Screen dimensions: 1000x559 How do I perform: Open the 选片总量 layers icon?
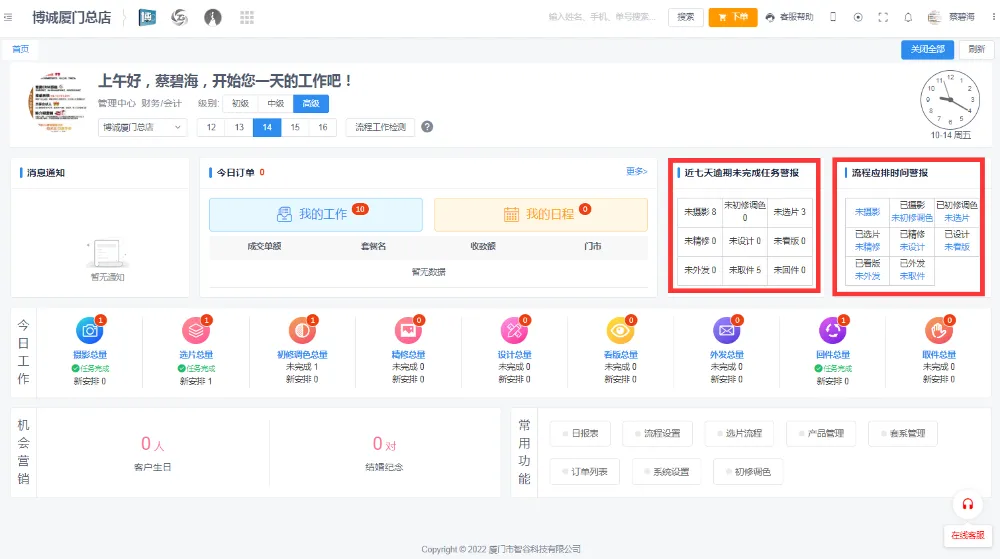point(196,330)
